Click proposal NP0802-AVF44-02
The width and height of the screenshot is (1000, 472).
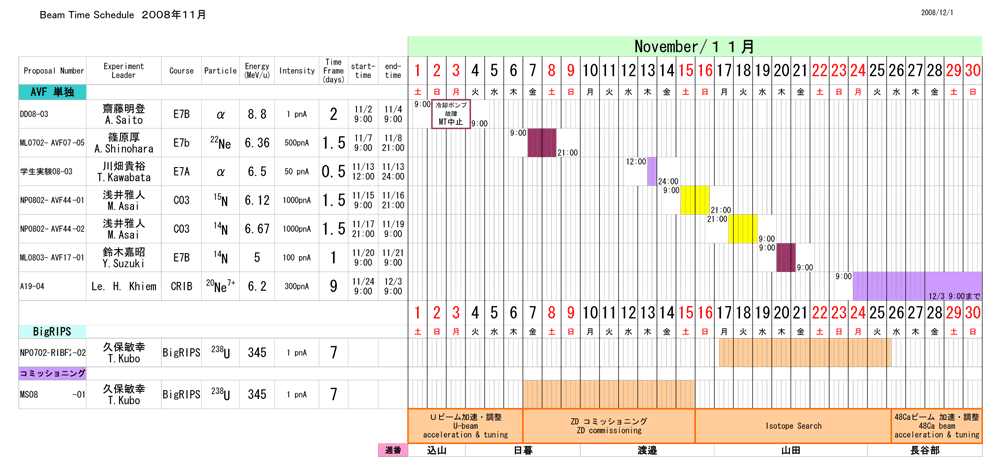pyautogui.click(x=52, y=230)
